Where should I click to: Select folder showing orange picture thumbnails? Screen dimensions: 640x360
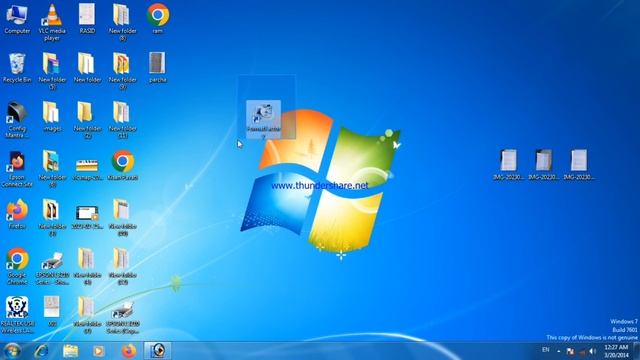click(122, 71)
